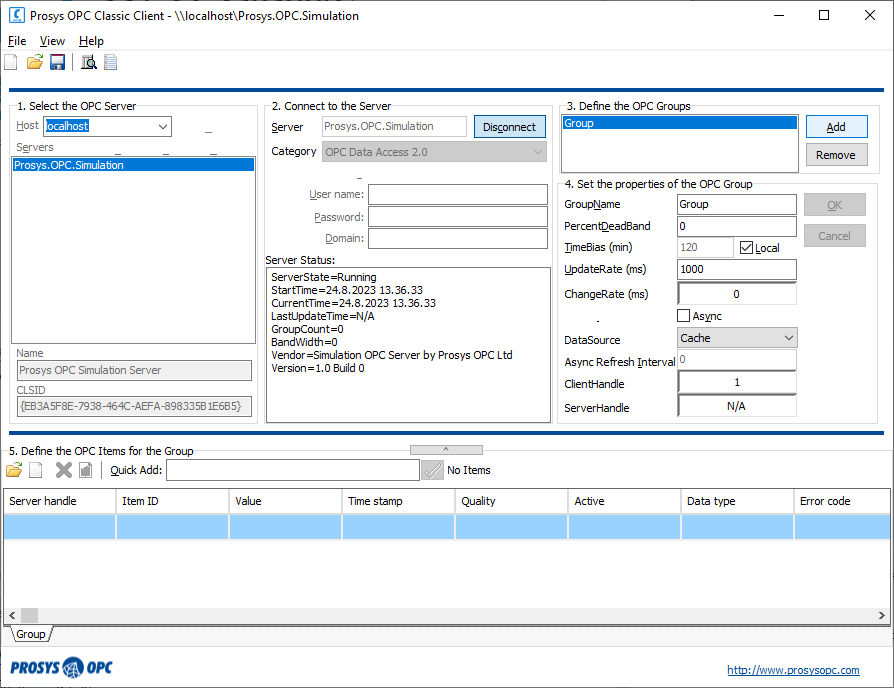Click the Version=1.0 Build 0 status line
Viewport: 894px width, 688px height.
coord(318,368)
